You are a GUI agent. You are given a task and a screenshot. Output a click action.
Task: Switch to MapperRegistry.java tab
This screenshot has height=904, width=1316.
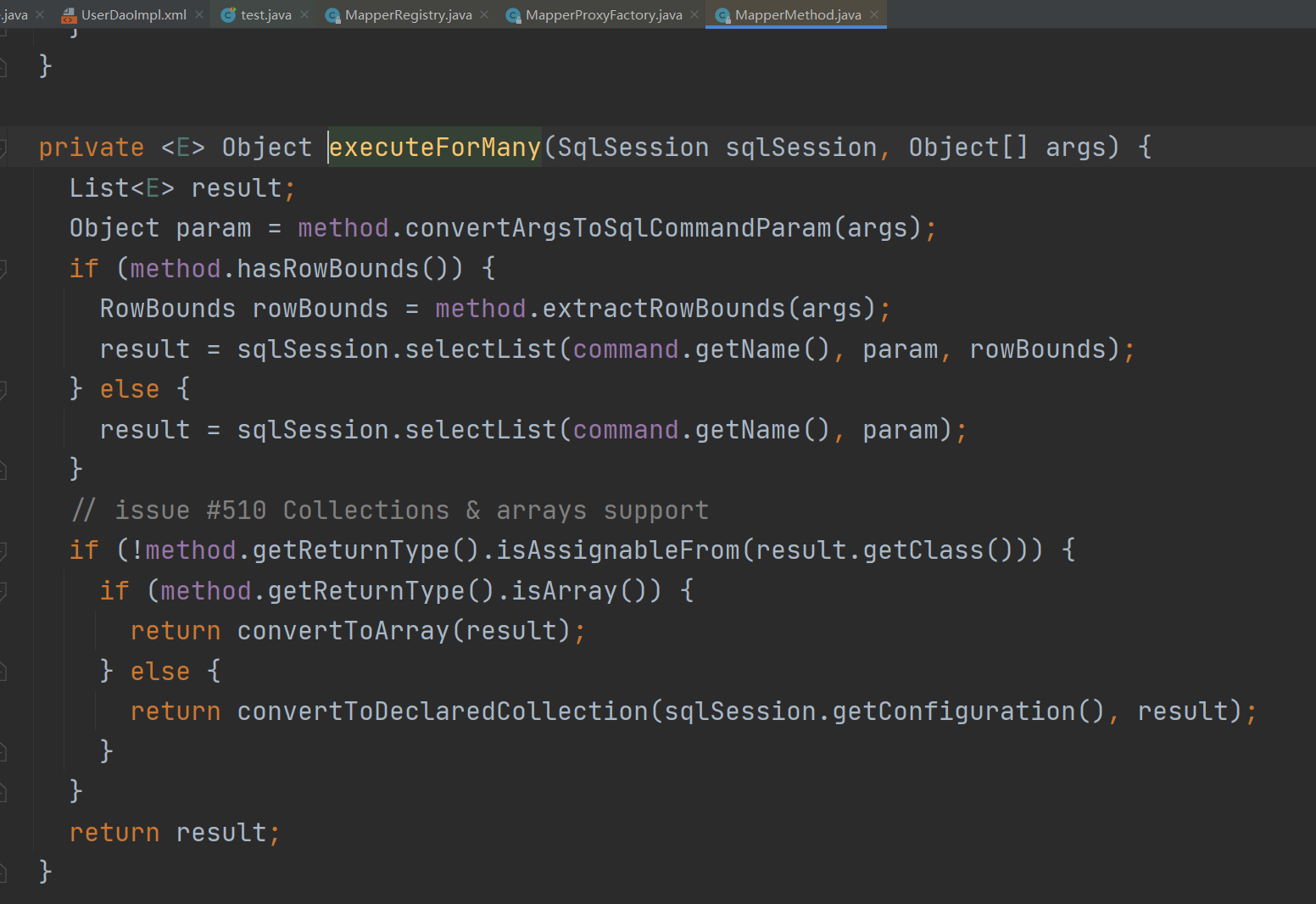pyautogui.click(x=408, y=14)
